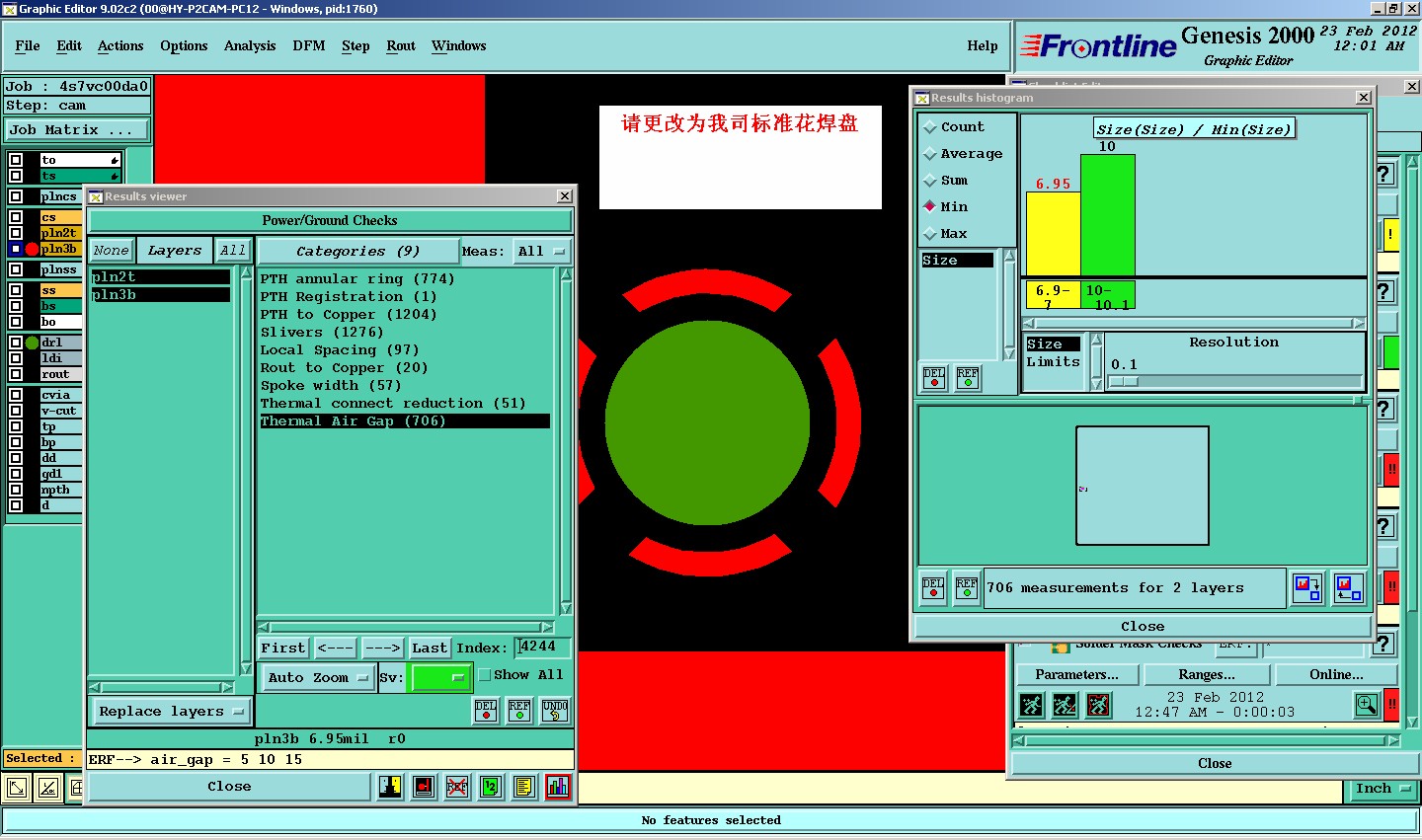The width and height of the screenshot is (1422, 840).
Task: Click the red-outlined running man icon
Action: (1098, 705)
